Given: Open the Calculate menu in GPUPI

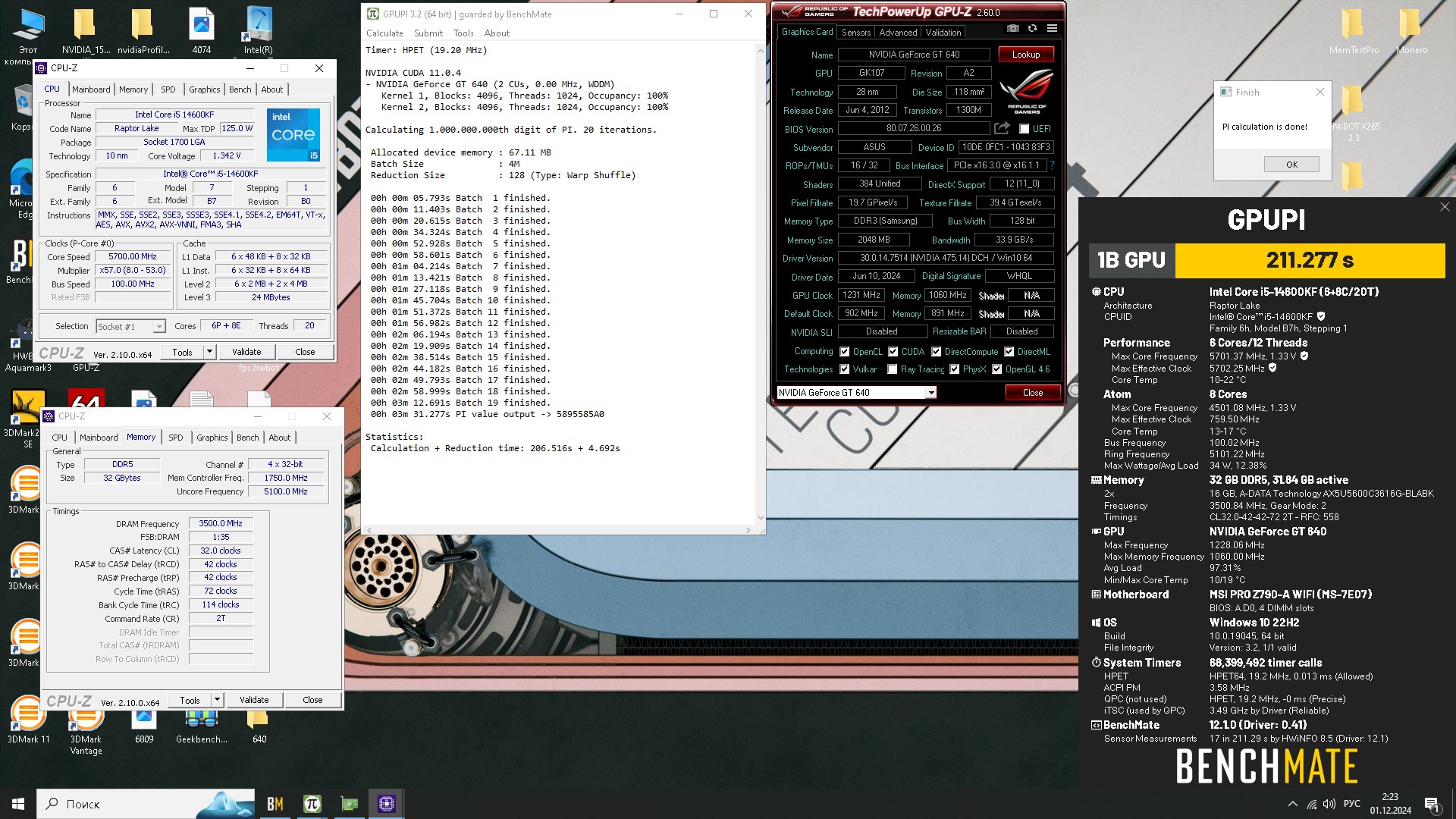Looking at the screenshot, I should pyautogui.click(x=384, y=33).
